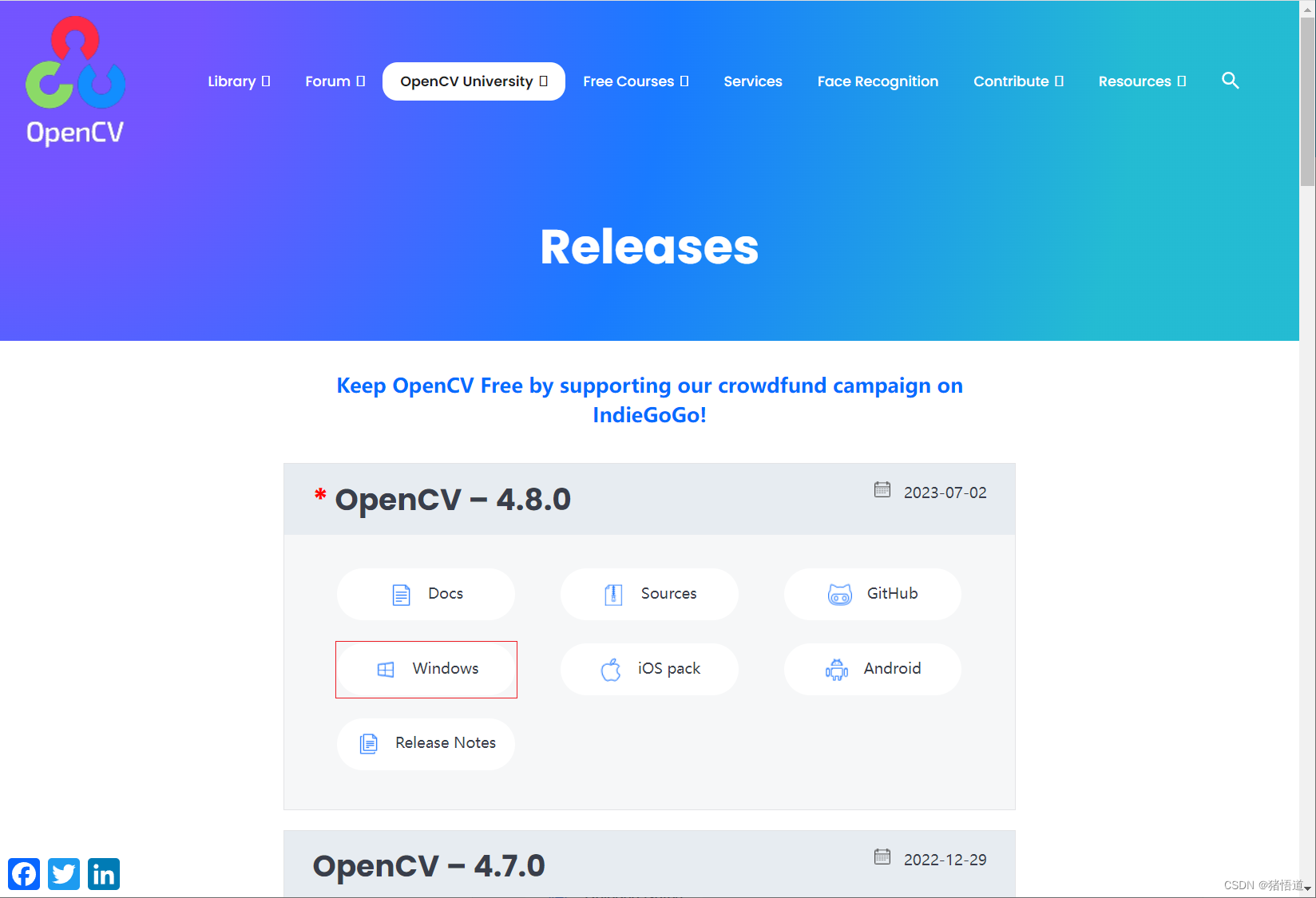Click the Android robot icon

tap(837, 669)
